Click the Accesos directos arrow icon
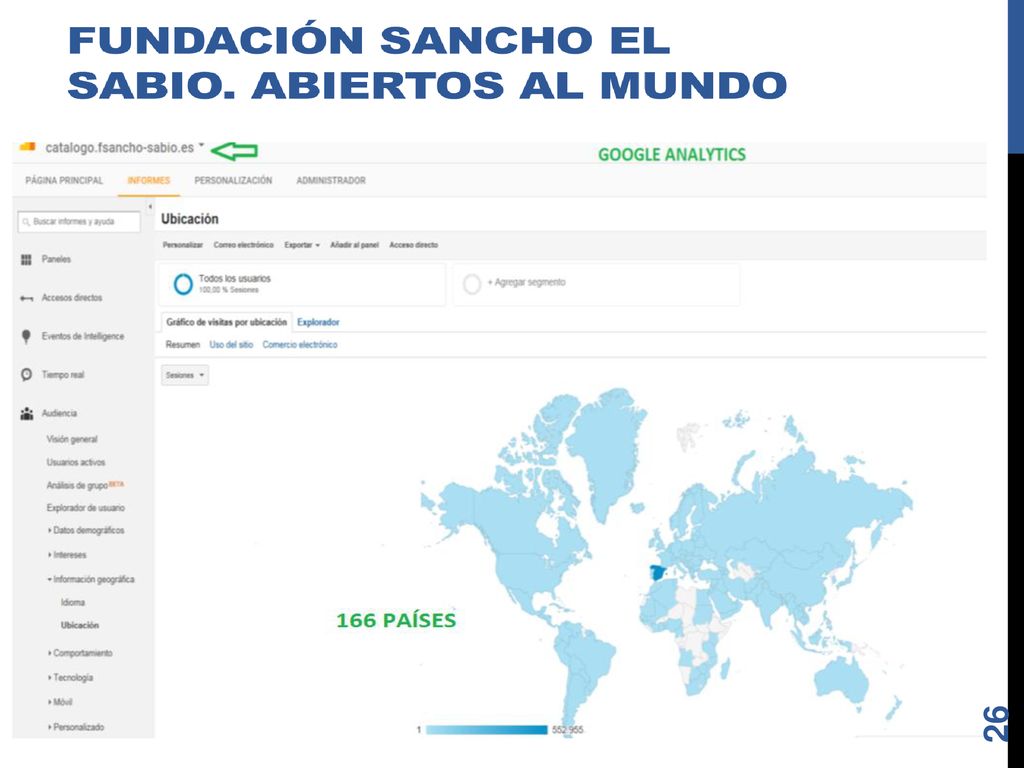1024x768 pixels. click(26, 298)
